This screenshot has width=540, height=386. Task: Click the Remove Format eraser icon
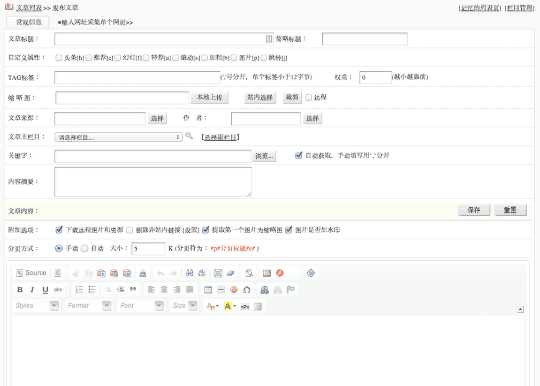click(230, 273)
